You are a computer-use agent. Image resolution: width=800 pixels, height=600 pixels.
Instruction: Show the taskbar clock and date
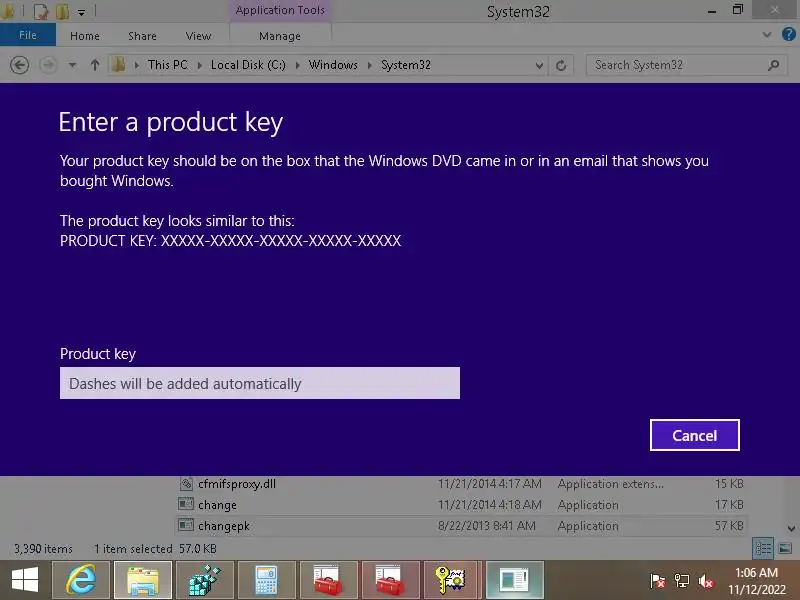757,581
